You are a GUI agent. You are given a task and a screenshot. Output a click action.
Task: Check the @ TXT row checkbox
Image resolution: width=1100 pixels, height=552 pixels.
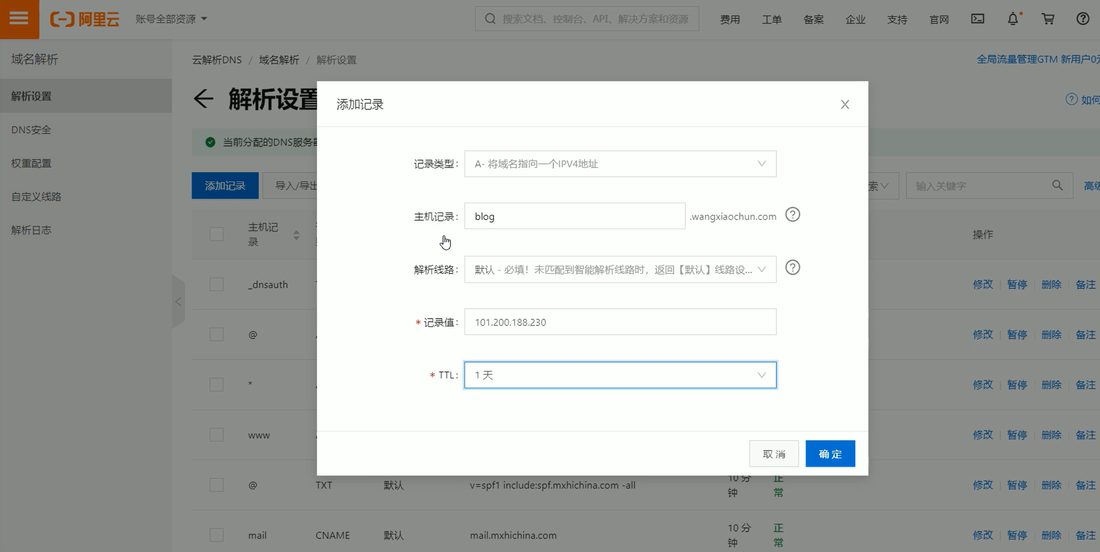pos(216,485)
